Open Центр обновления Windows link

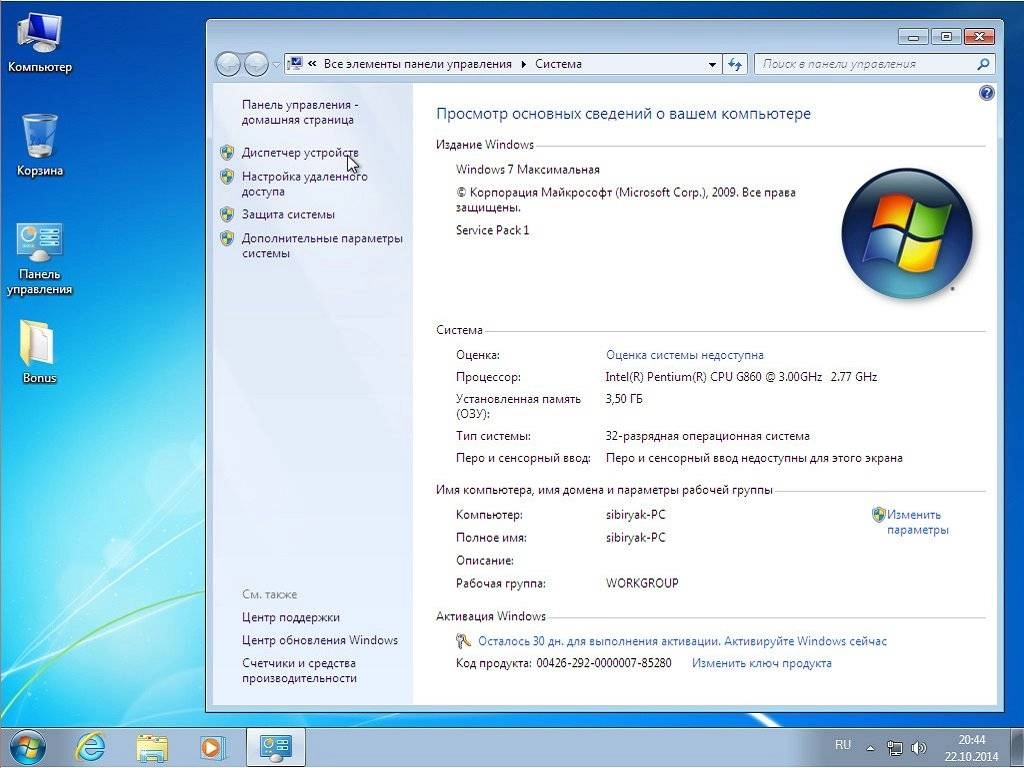pos(320,641)
